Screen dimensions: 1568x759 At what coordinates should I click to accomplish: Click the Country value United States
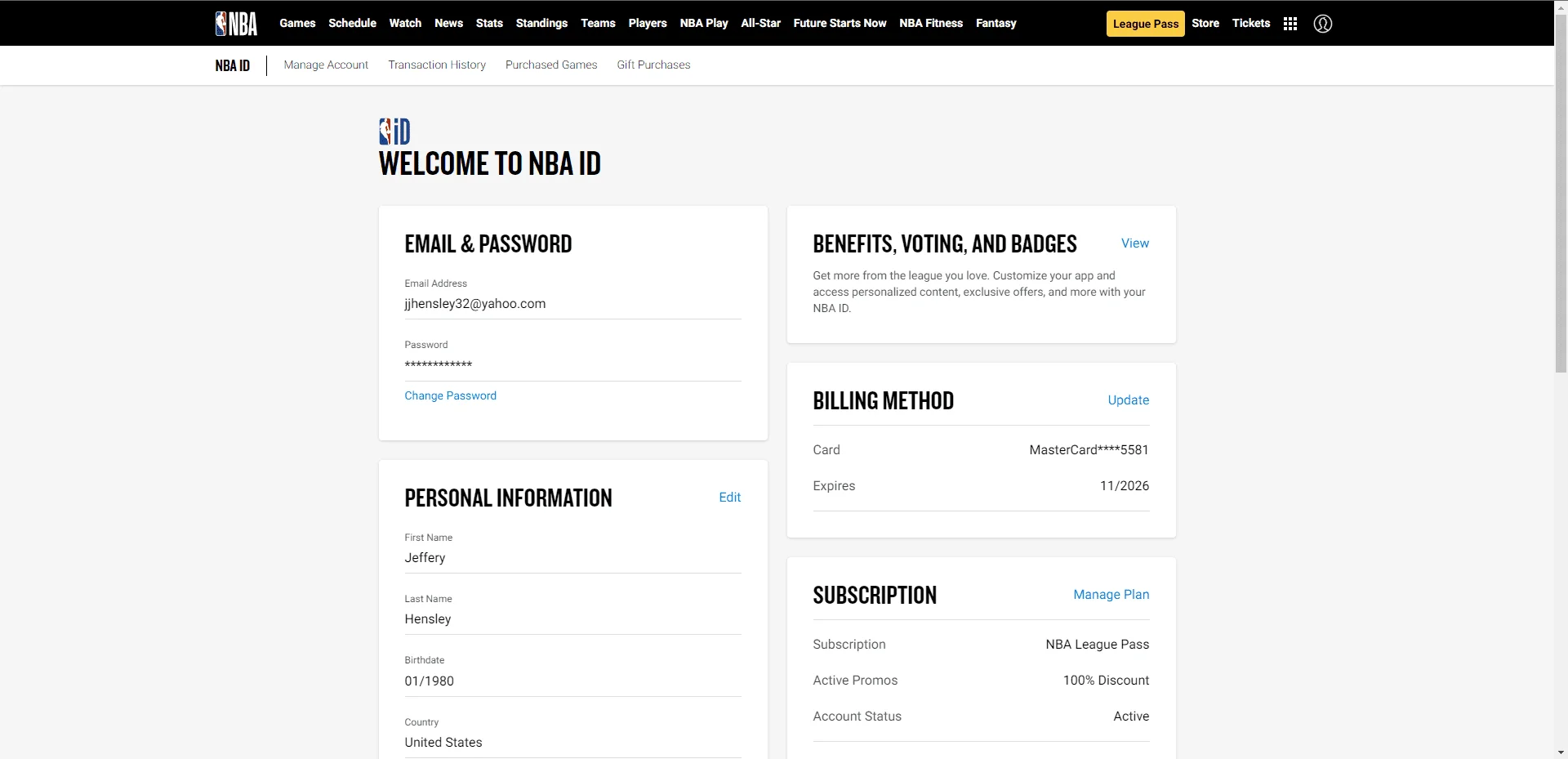pyautogui.click(x=443, y=743)
